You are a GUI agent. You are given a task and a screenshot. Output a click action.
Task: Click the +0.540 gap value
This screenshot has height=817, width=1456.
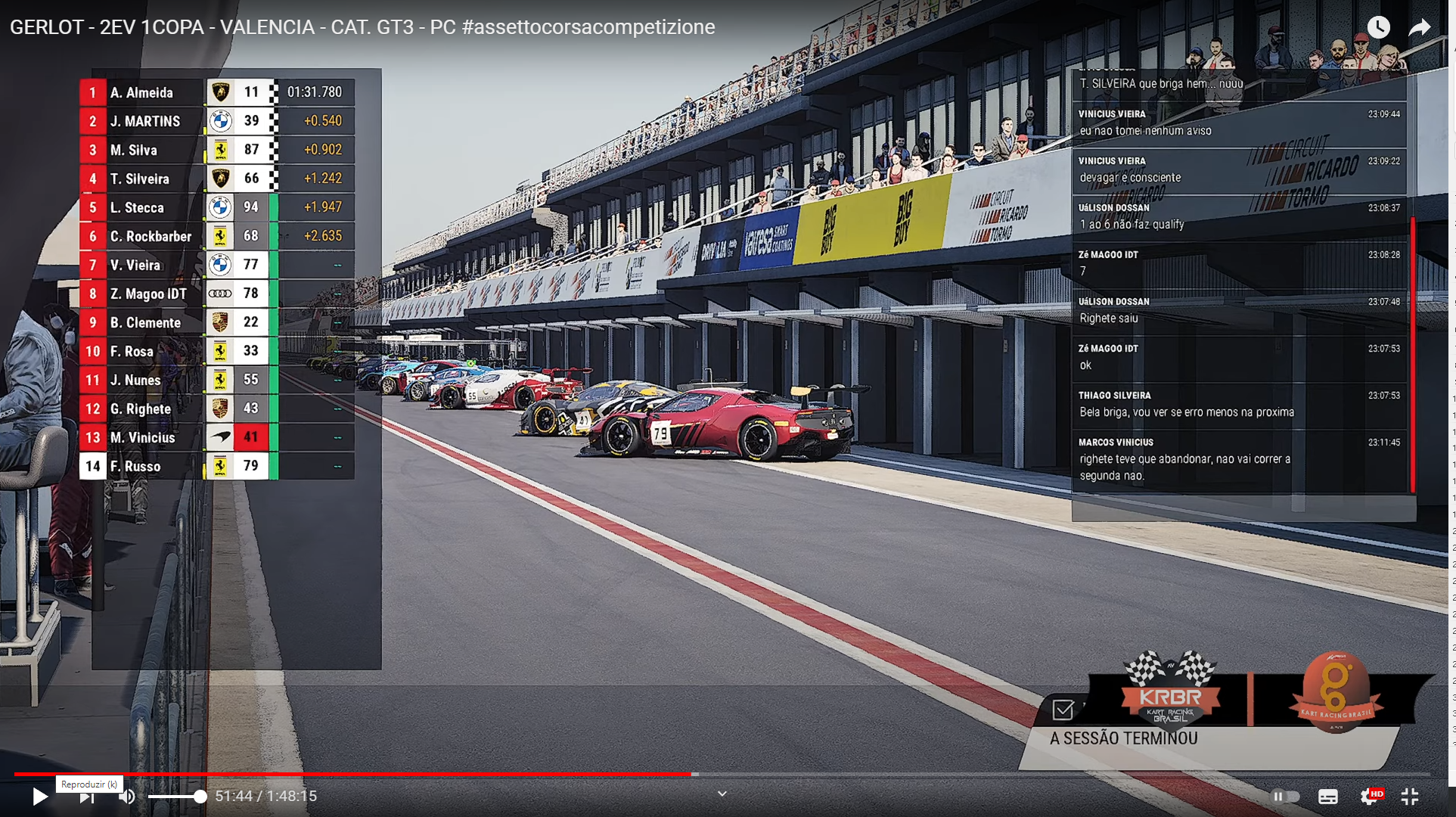coord(323,121)
